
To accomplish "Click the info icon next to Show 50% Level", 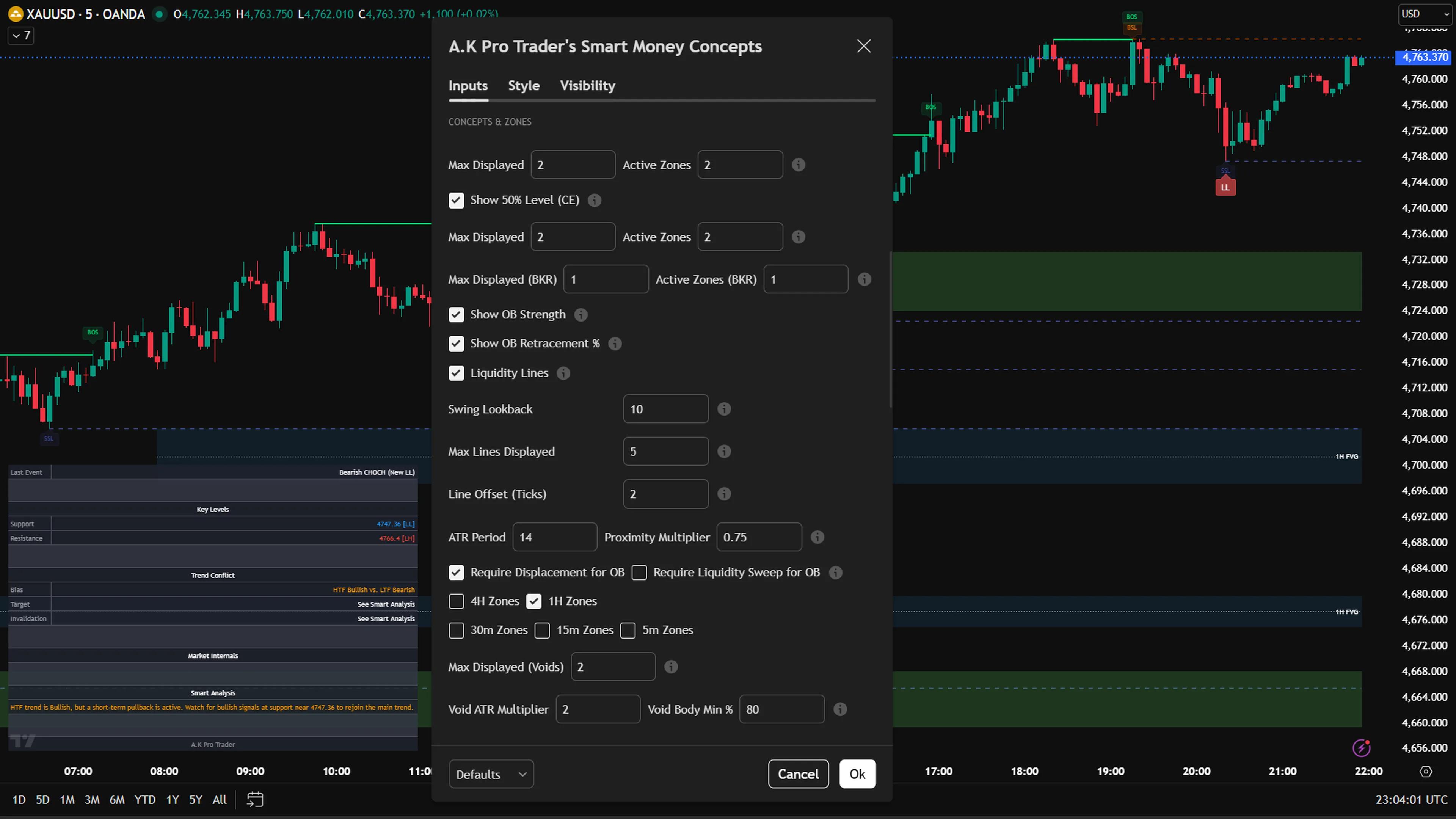I will pyautogui.click(x=594, y=200).
